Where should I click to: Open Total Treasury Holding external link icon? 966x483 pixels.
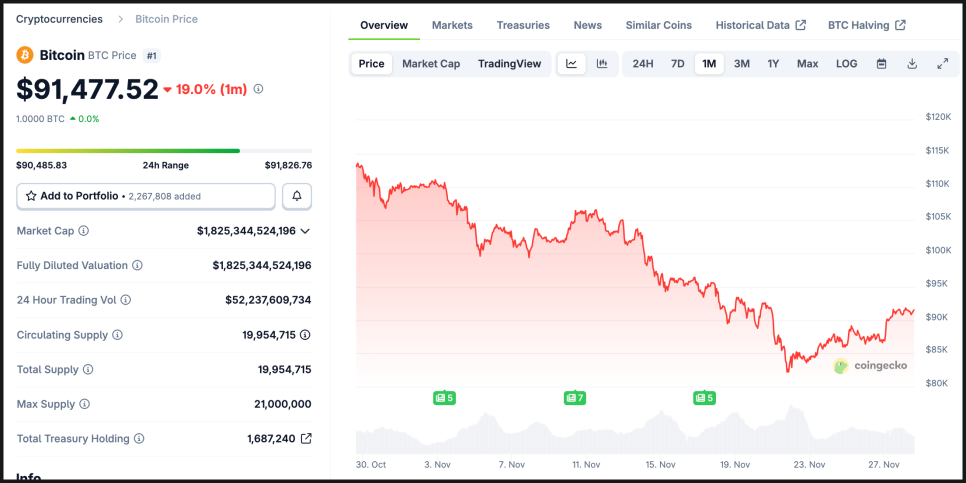[306, 438]
